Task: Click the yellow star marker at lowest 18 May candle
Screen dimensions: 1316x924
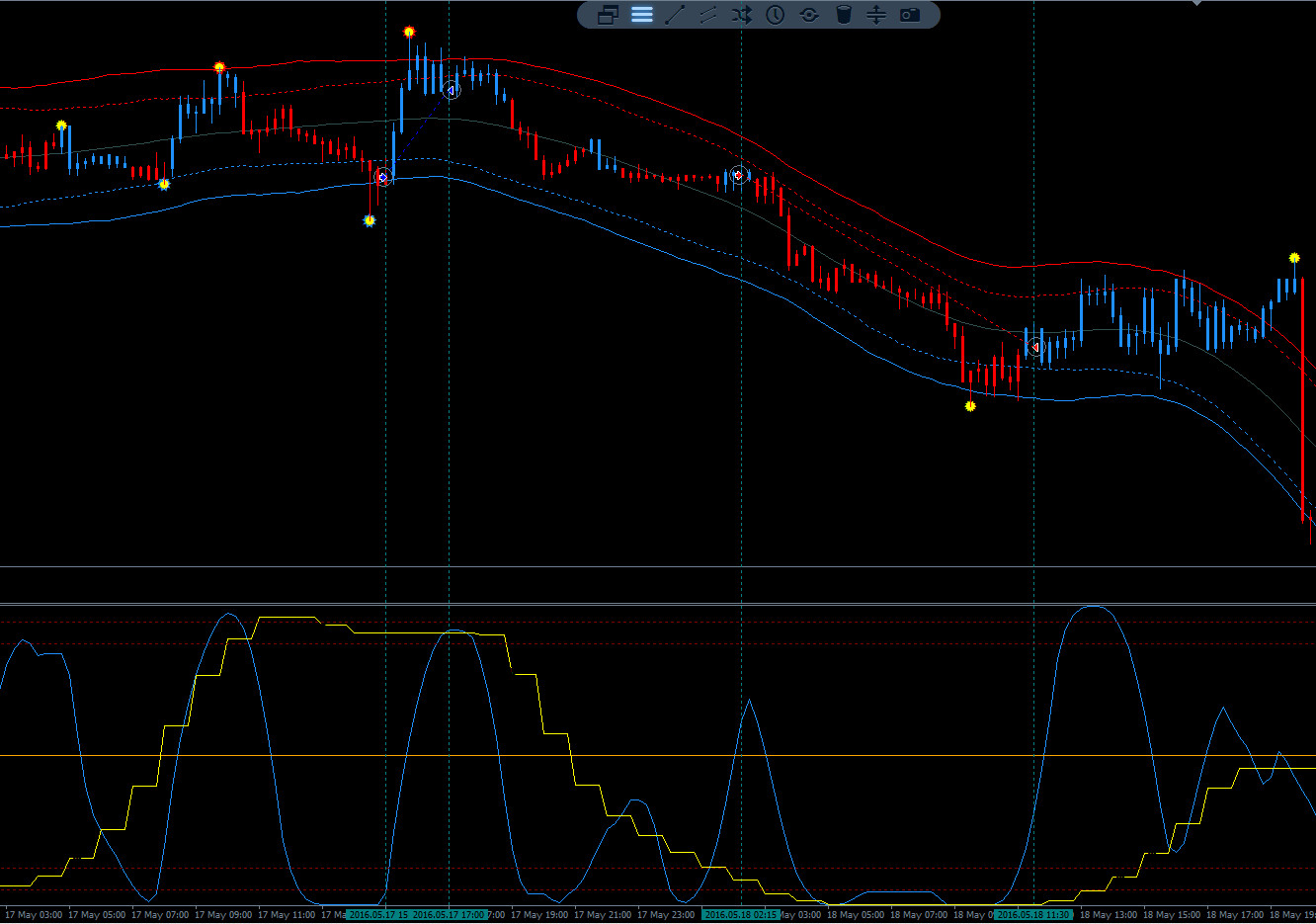Action: click(x=970, y=406)
